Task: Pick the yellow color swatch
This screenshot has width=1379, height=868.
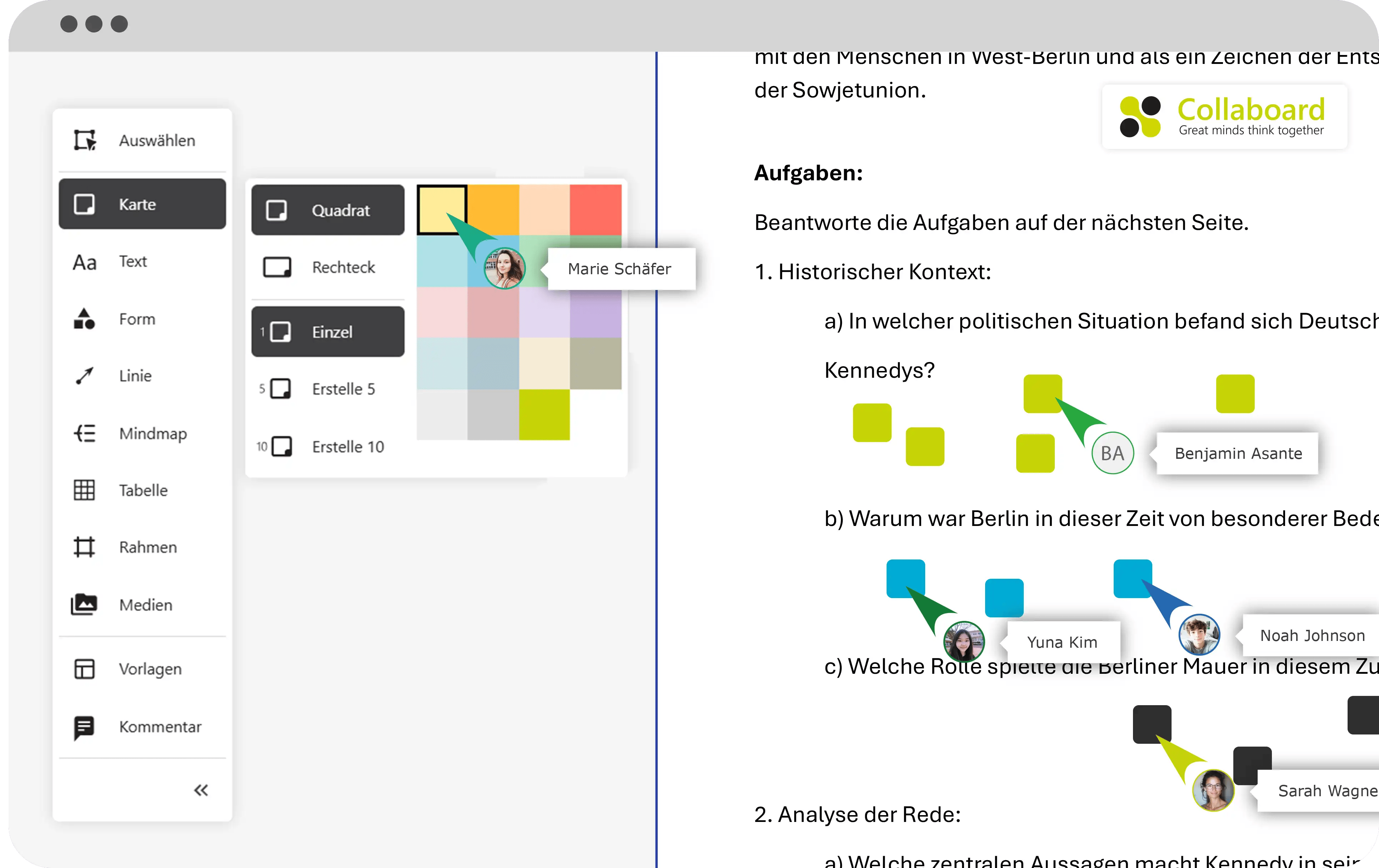Action: click(442, 209)
